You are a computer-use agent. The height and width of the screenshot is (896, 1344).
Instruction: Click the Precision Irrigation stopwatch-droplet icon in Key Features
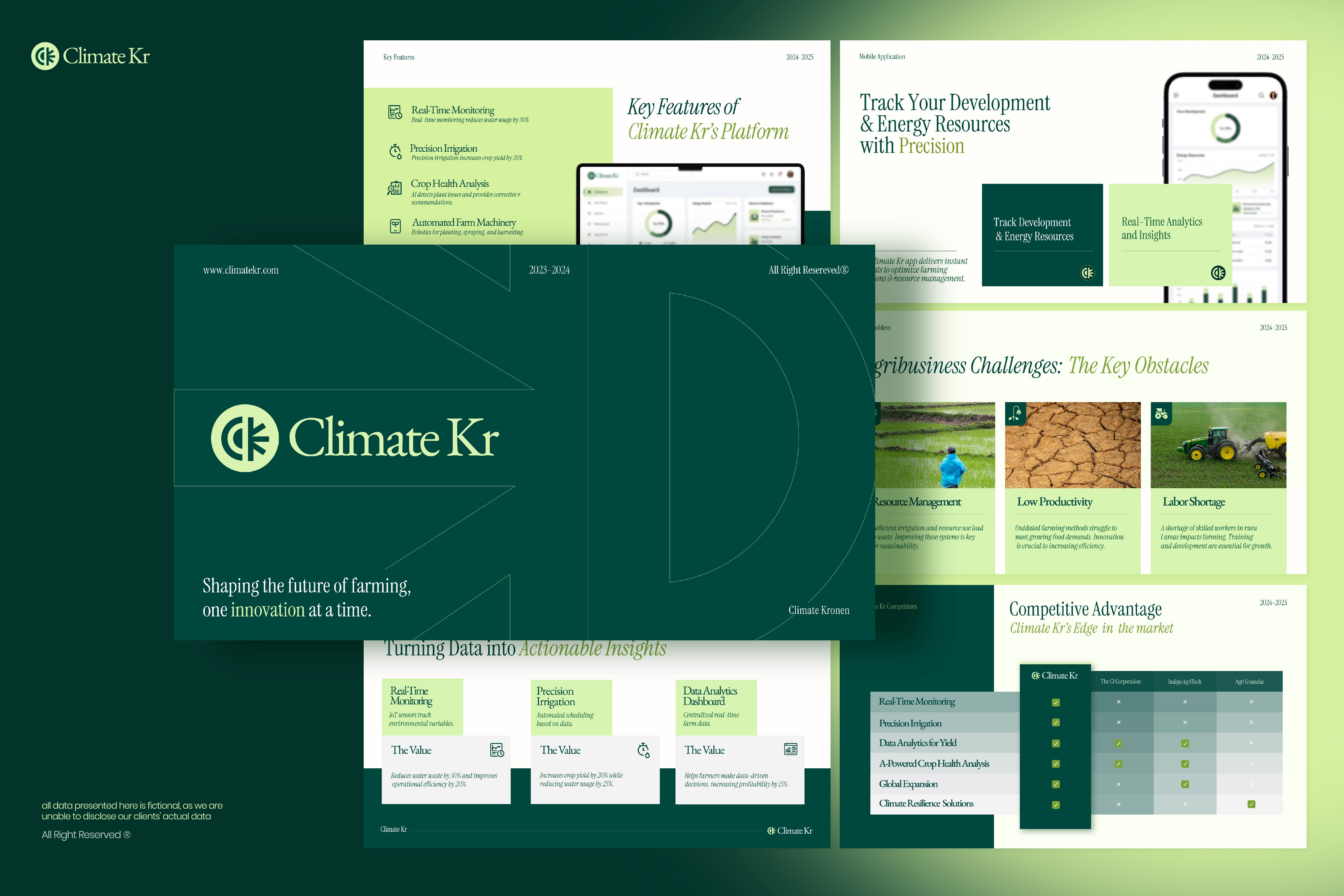(395, 151)
